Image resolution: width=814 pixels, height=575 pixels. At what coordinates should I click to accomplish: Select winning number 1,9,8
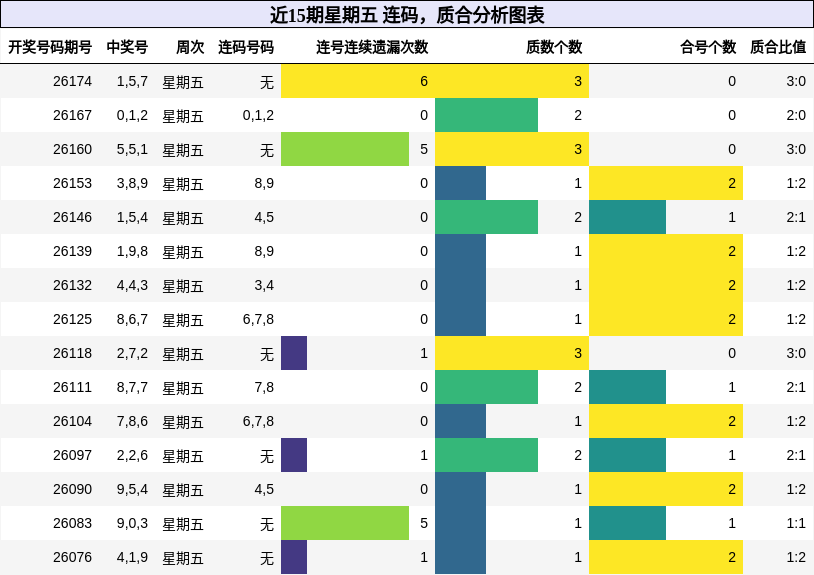(132, 251)
